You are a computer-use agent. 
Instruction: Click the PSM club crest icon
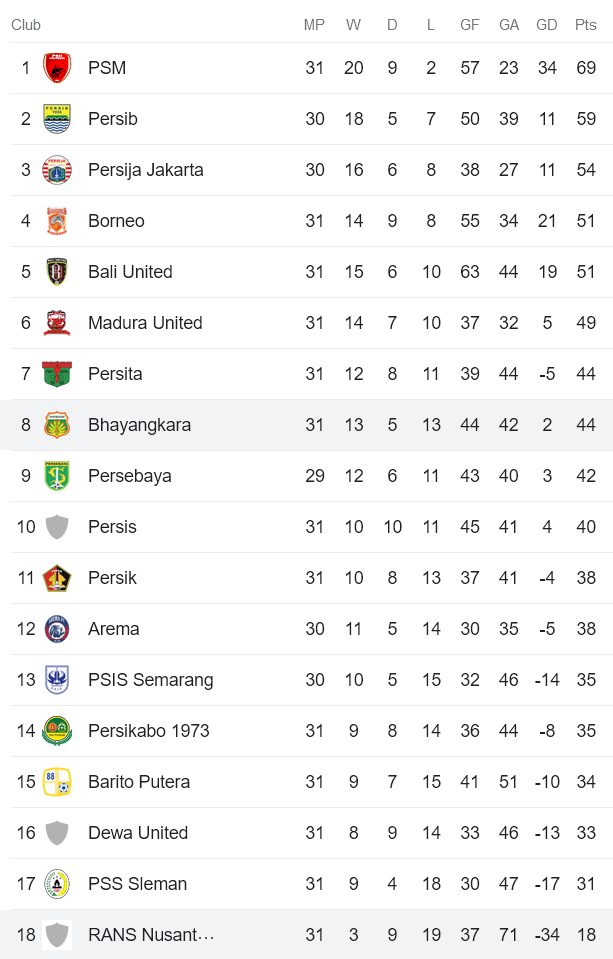57,68
